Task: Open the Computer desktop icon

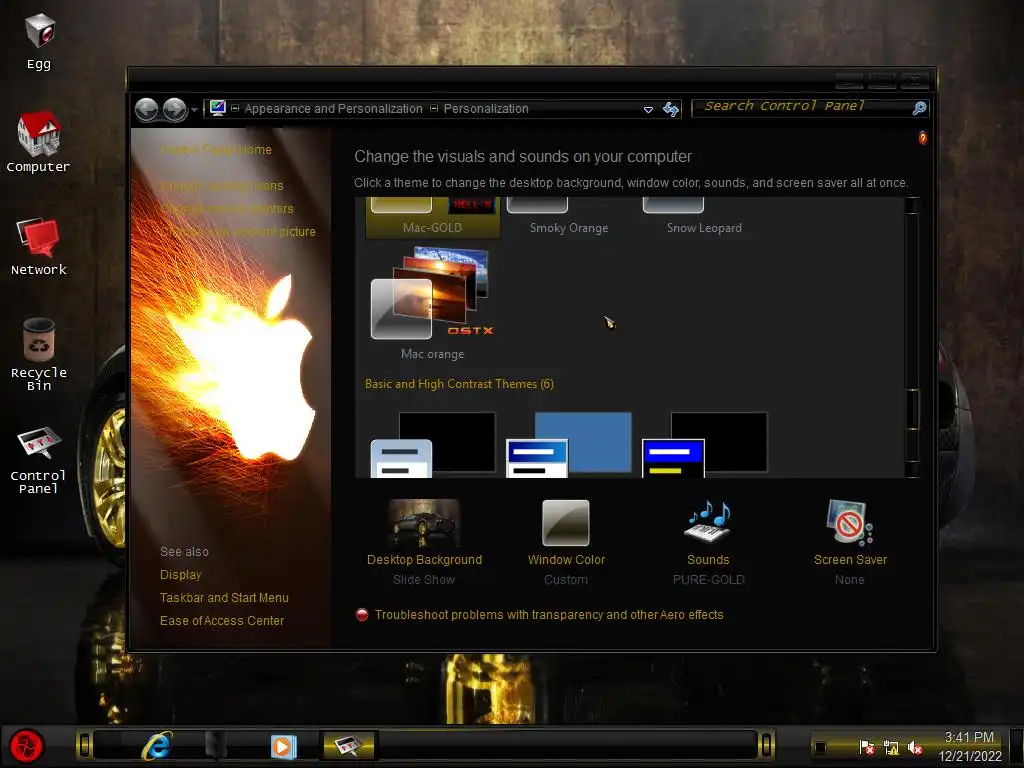Action: coord(39,142)
